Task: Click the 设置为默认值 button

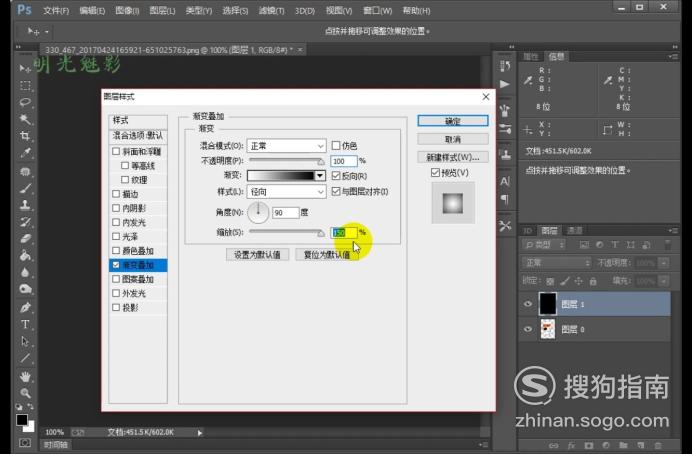Action: pyautogui.click(x=257, y=255)
